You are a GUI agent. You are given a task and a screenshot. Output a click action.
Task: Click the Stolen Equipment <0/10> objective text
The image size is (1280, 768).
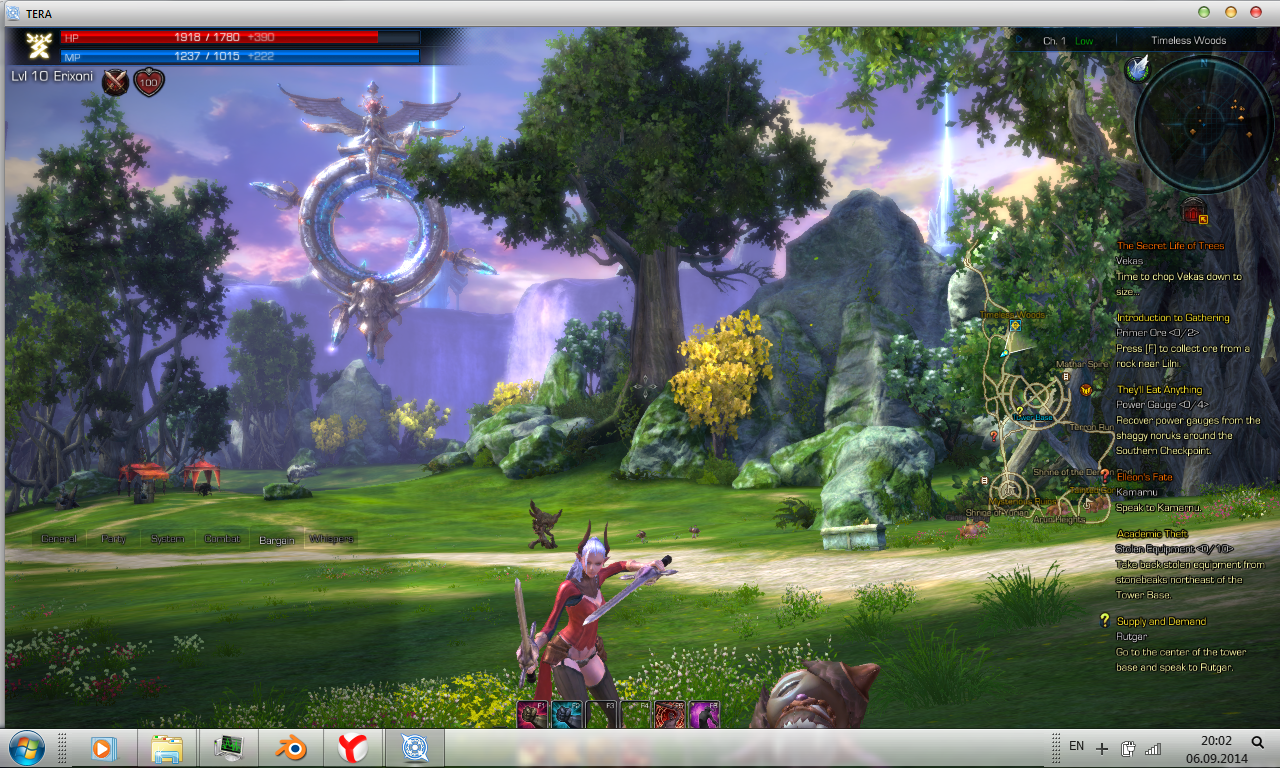(1175, 549)
